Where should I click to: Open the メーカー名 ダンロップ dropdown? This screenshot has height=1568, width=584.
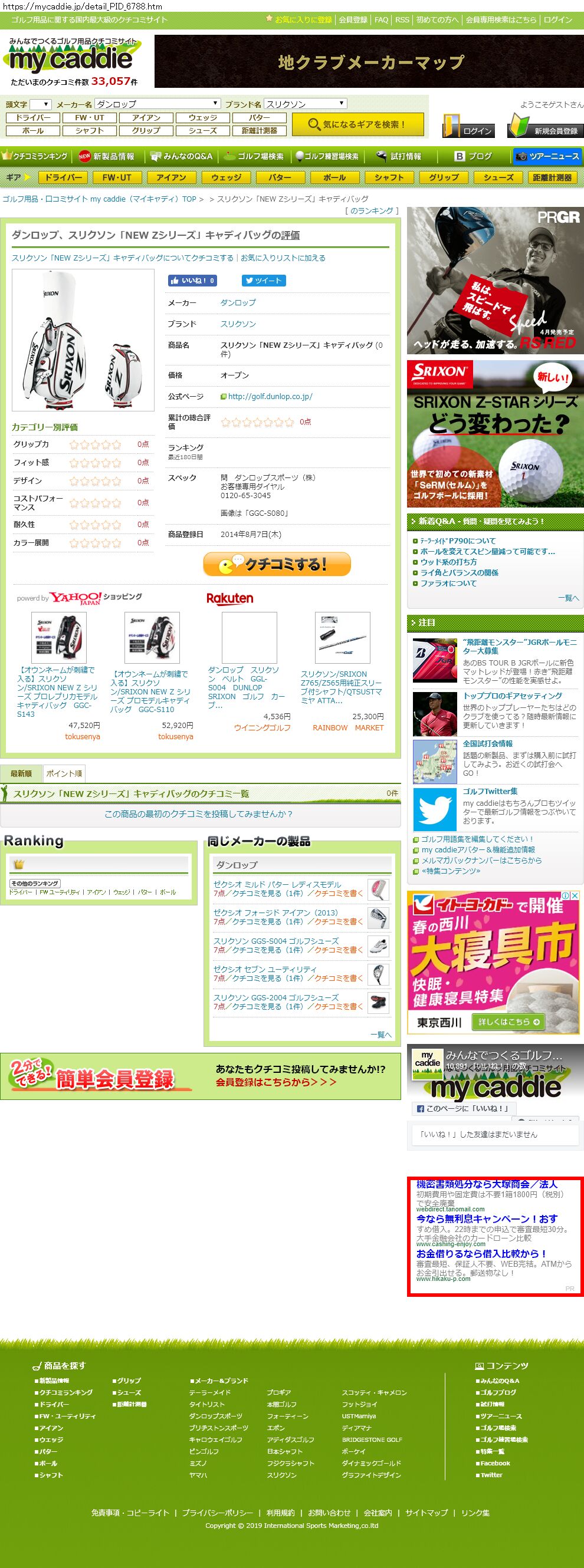click(157, 104)
